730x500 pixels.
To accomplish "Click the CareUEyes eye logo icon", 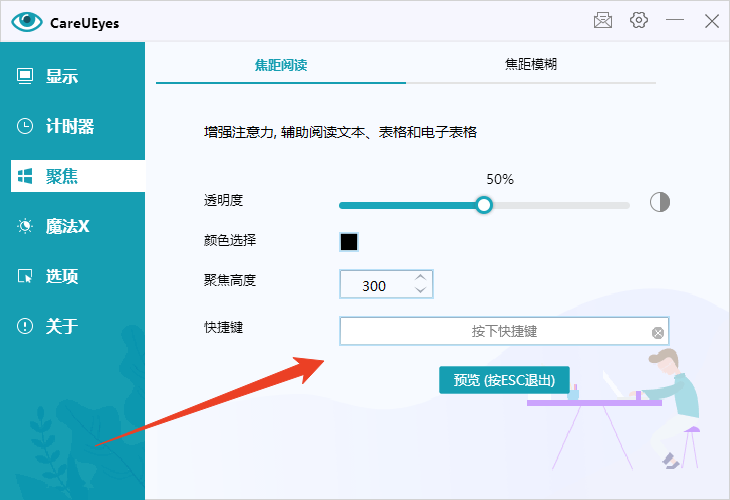I will click(x=27, y=22).
